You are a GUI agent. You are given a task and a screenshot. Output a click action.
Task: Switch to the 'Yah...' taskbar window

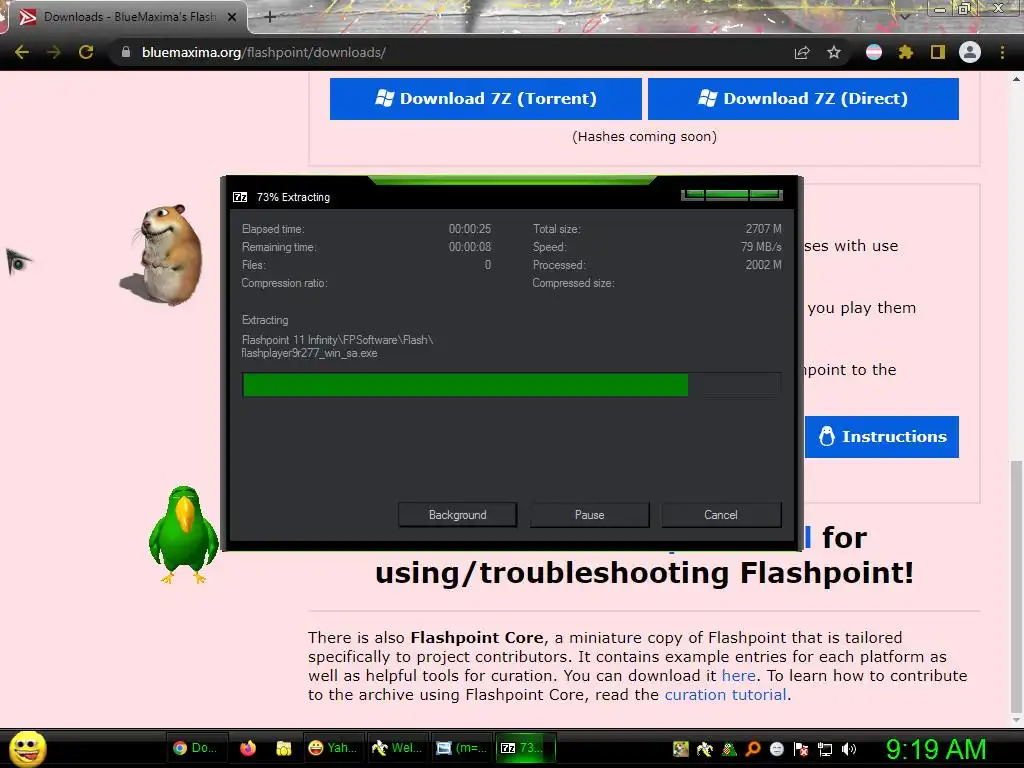pyautogui.click(x=332, y=748)
